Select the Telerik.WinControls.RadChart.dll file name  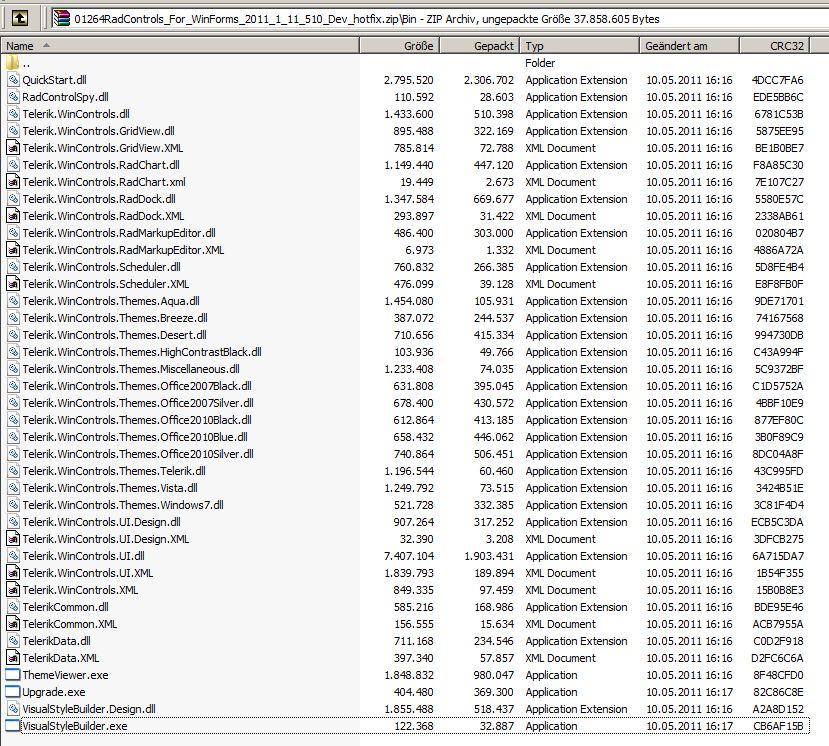coord(101,165)
